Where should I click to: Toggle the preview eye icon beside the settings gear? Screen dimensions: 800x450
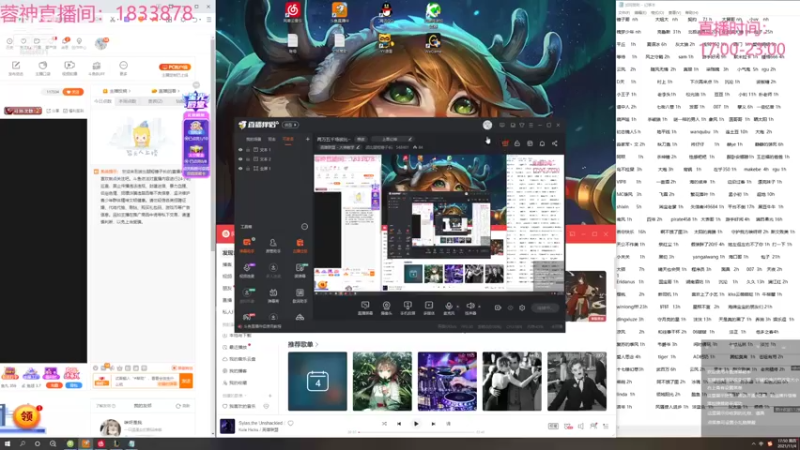[510, 308]
